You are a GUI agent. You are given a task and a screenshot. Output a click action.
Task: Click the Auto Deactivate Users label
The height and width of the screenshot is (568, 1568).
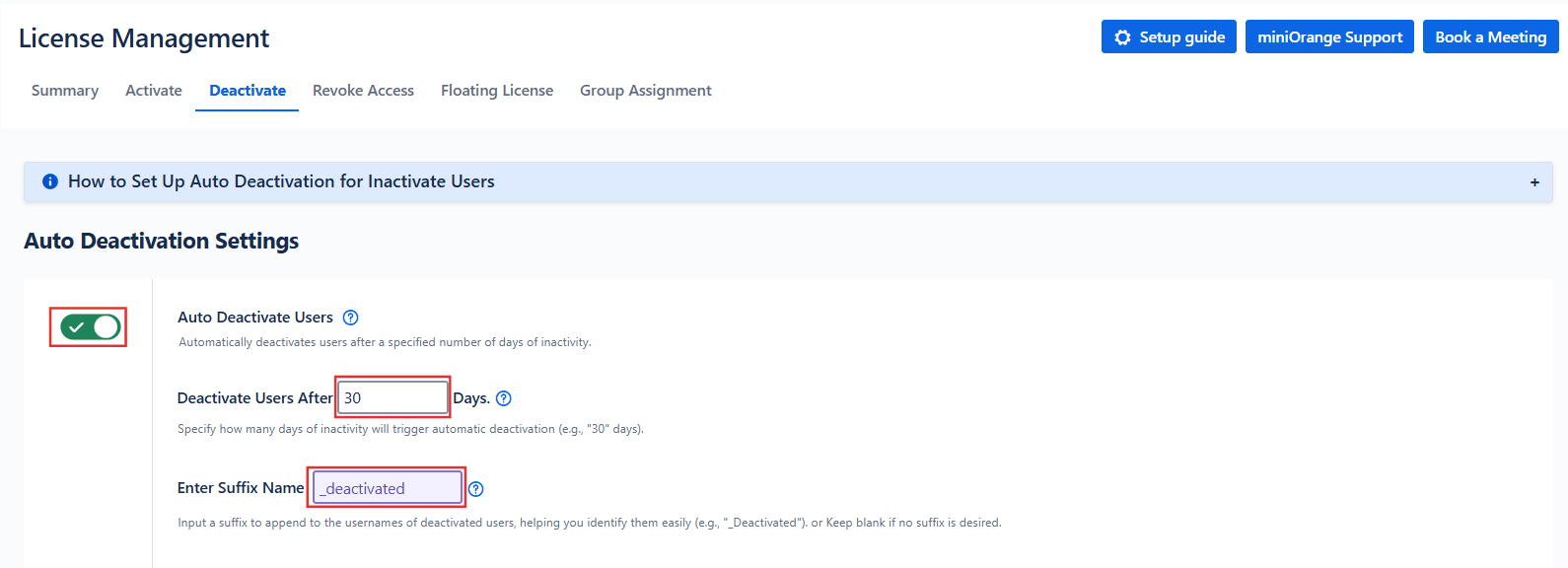pos(255,318)
